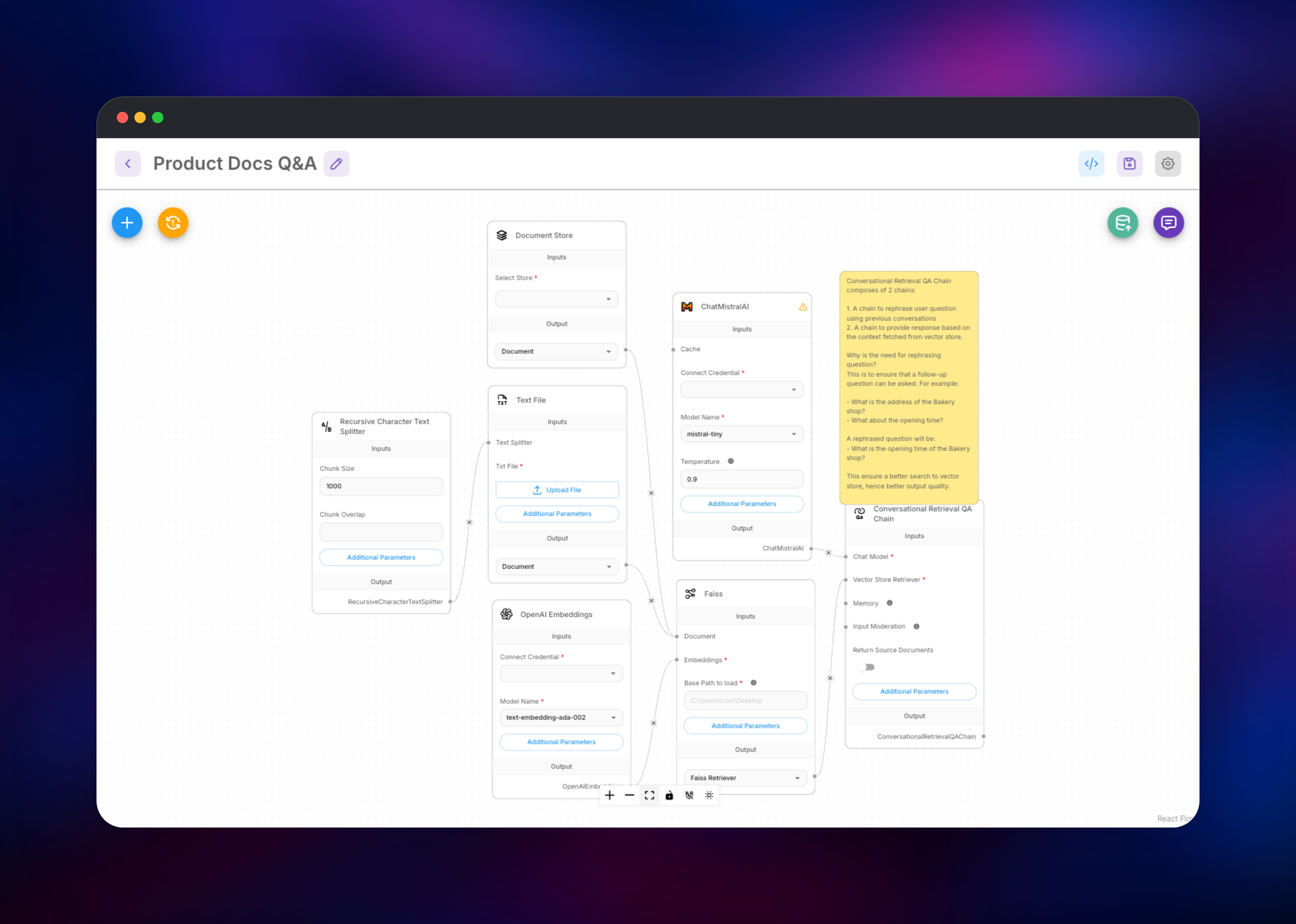Click the ConversationalRetrievalQAChain output label
Screen dimensions: 1296x924
(926, 737)
